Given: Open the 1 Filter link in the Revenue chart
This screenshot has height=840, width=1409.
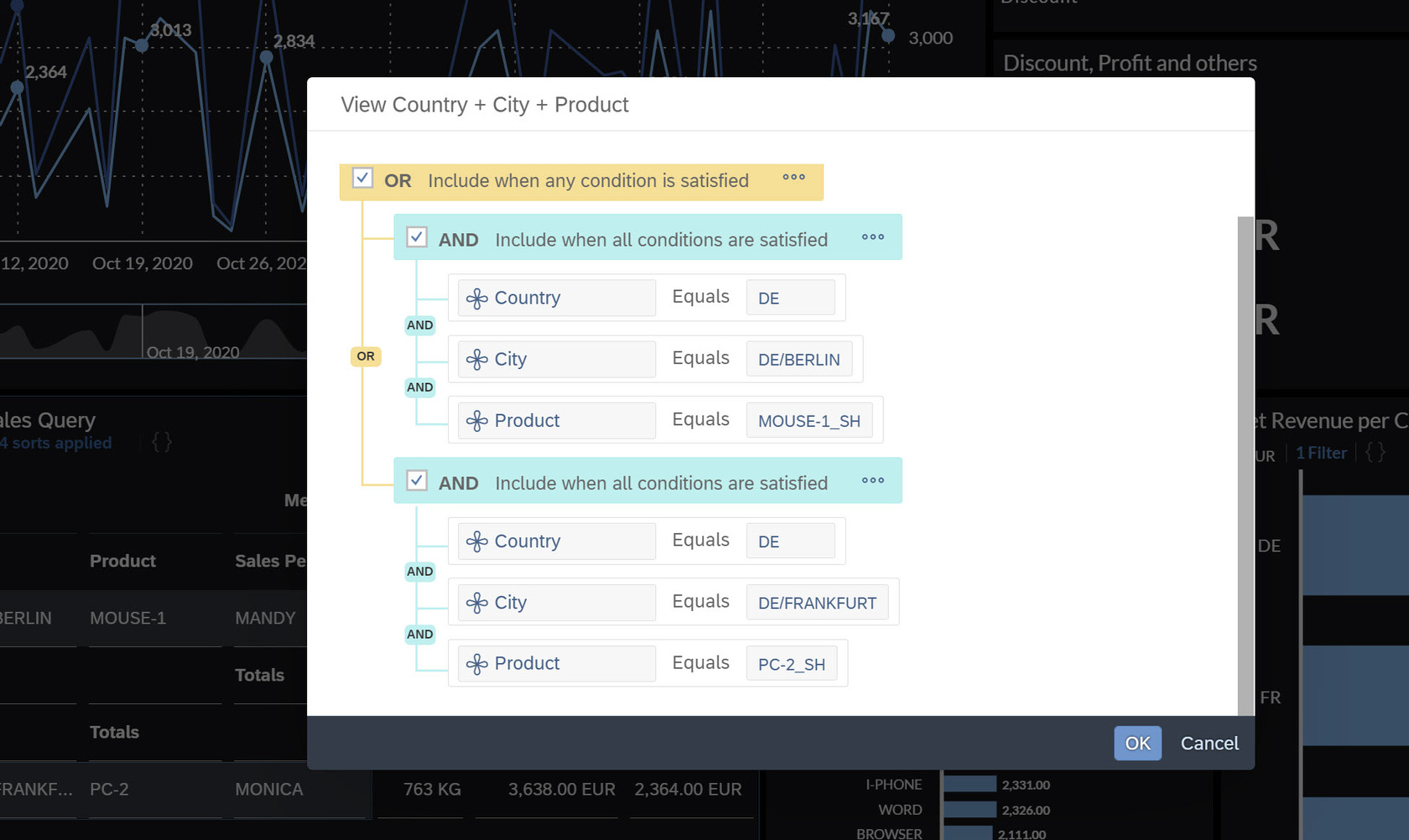Looking at the screenshot, I should click(x=1321, y=453).
